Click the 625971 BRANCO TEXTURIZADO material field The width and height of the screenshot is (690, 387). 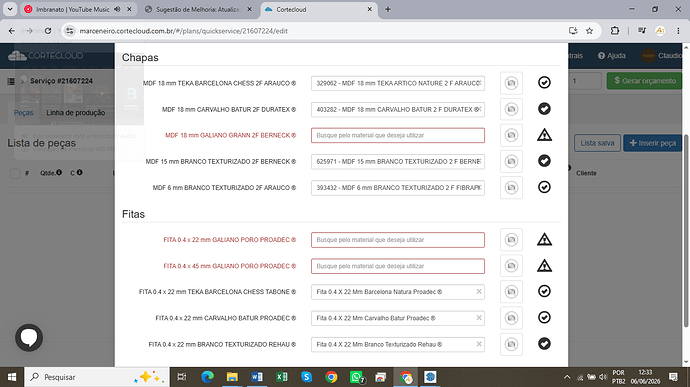pyautogui.click(x=398, y=162)
